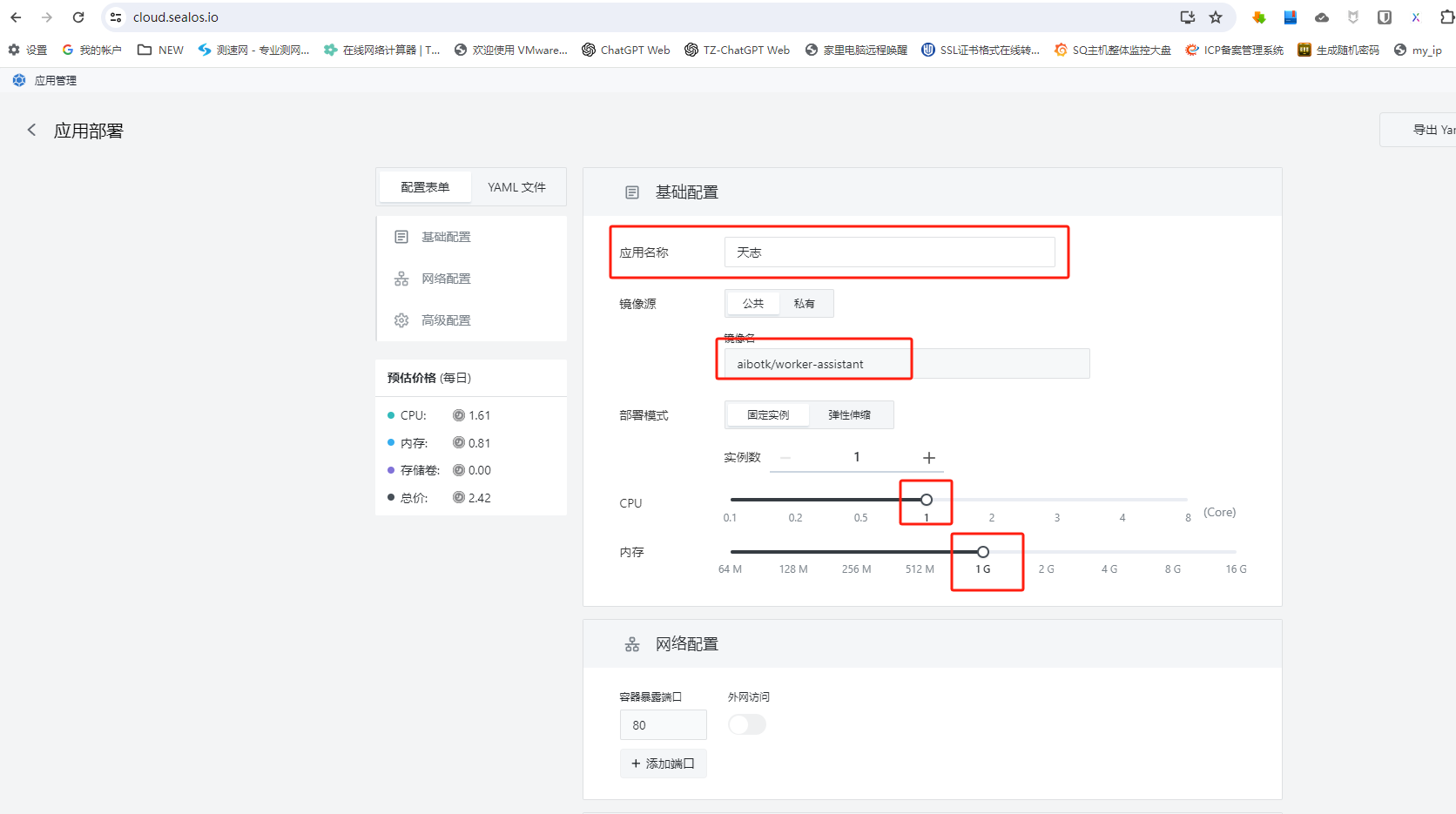This screenshot has height=814, width=1456.
Task: Bookmark this page with star icon
Action: [1216, 17]
